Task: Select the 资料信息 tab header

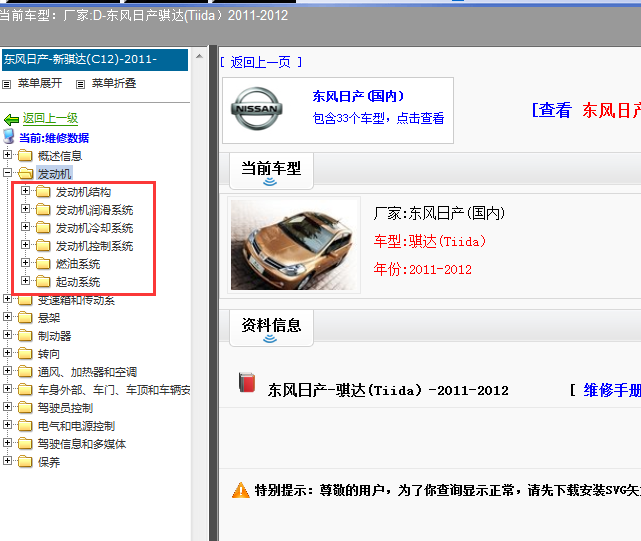Action: point(271,328)
